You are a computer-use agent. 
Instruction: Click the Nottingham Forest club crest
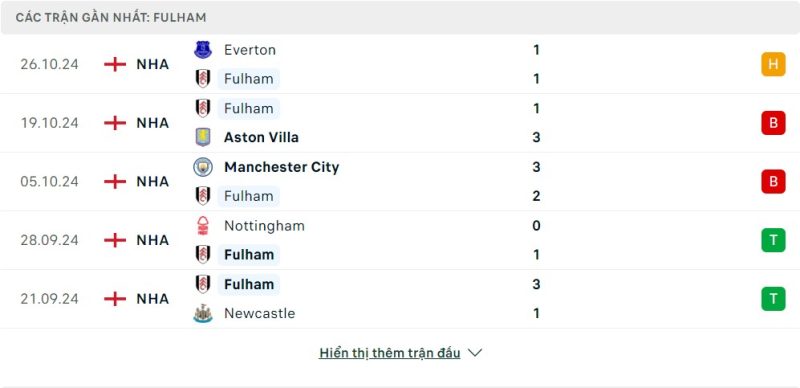[x=203, y=226]
